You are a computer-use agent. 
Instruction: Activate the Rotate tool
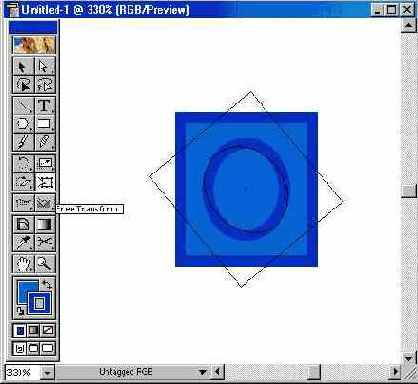[x=23, y=163]
